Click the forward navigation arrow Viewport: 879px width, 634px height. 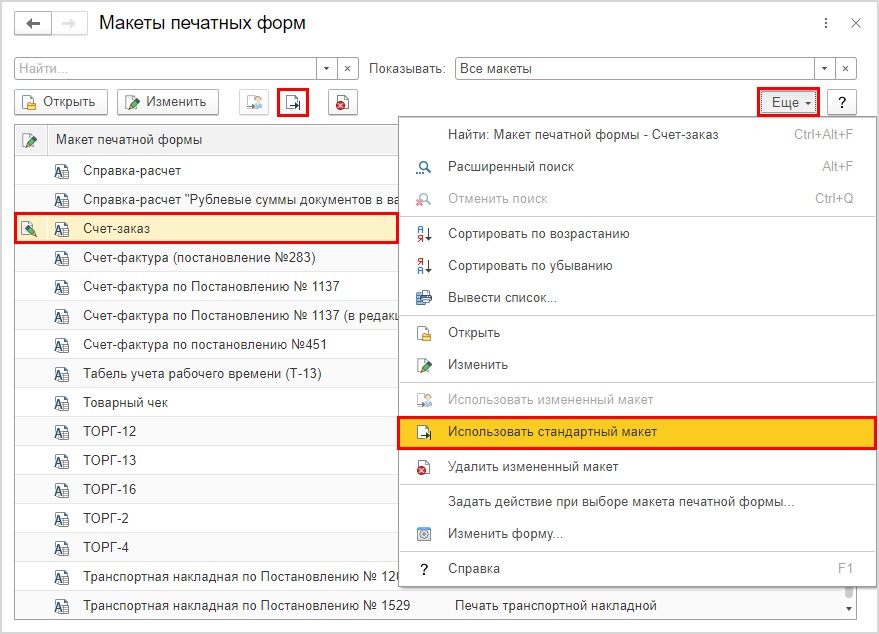coord(69,24)
